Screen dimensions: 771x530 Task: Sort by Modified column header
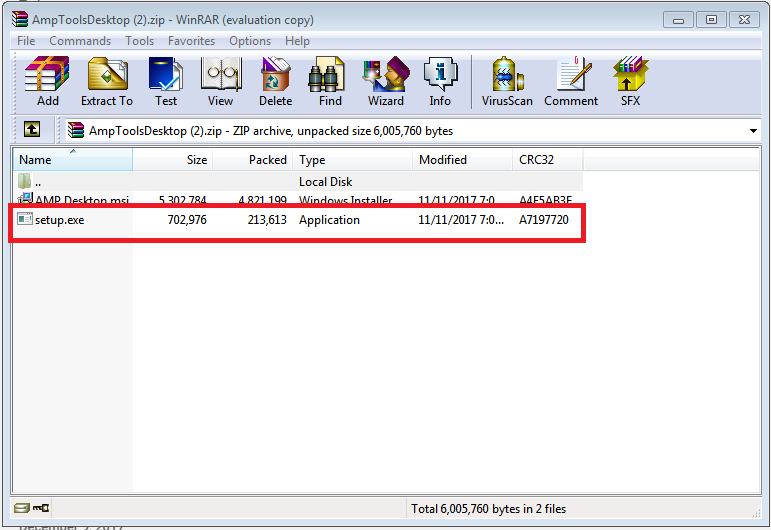click(463, 160)
